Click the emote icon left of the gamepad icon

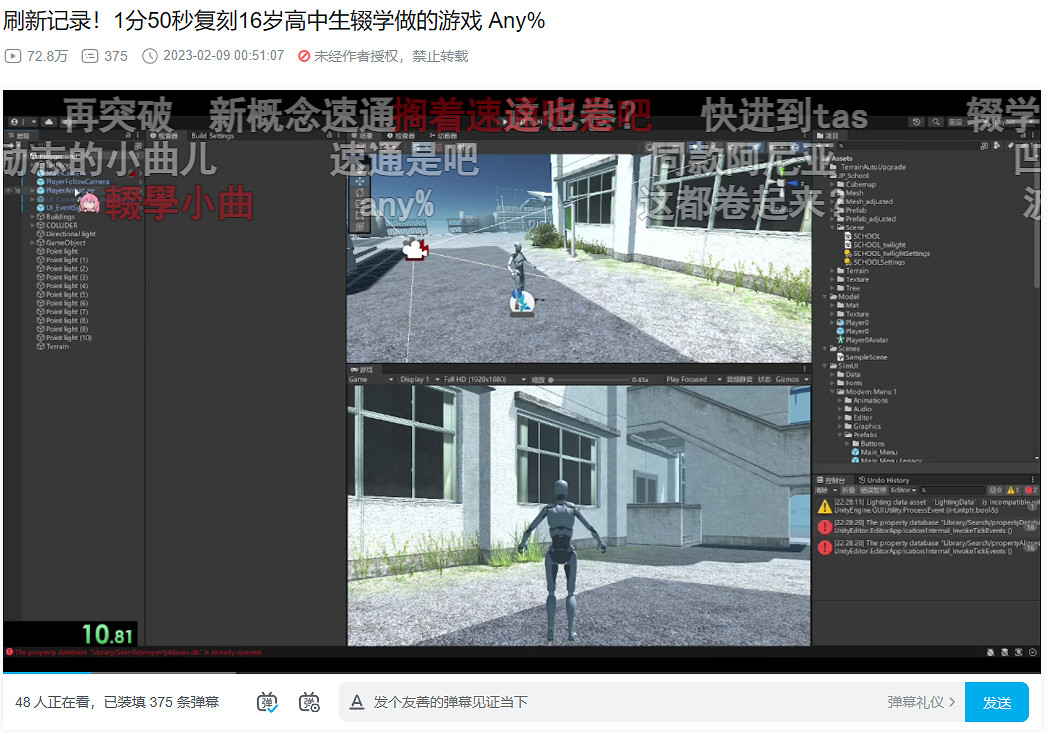(267, 702)
